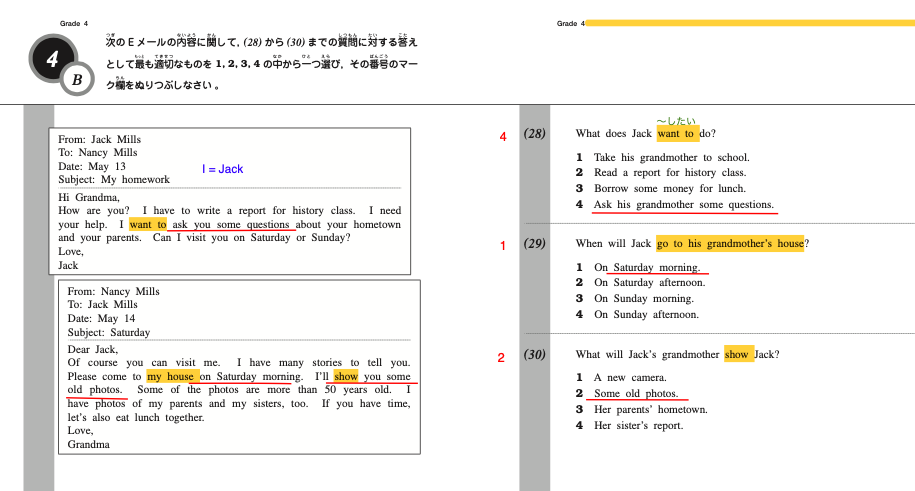Click 'Hi Grandma,' greeting
The height and width of the screenshot is (491, 915).
point(89,197)
